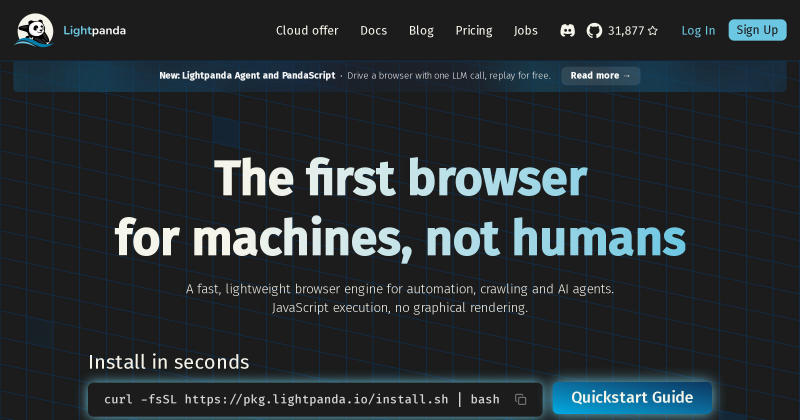Click 'JavaScript execution, no graphical rendering.' text
Image resolution: width=800 pixels, height=420 pixels.
(400, 308)
